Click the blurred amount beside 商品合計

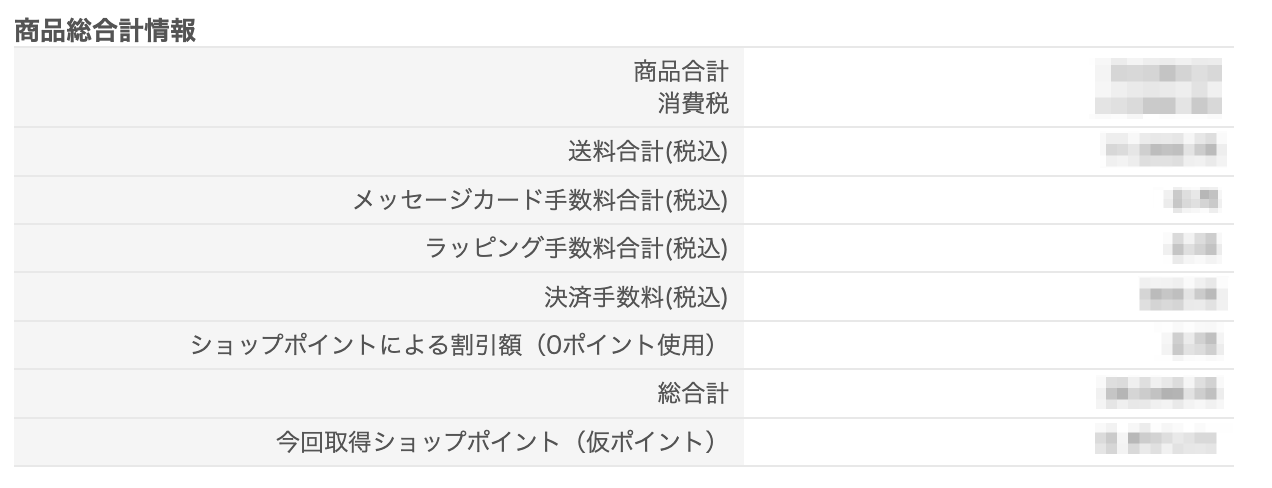coord(1158,72)
